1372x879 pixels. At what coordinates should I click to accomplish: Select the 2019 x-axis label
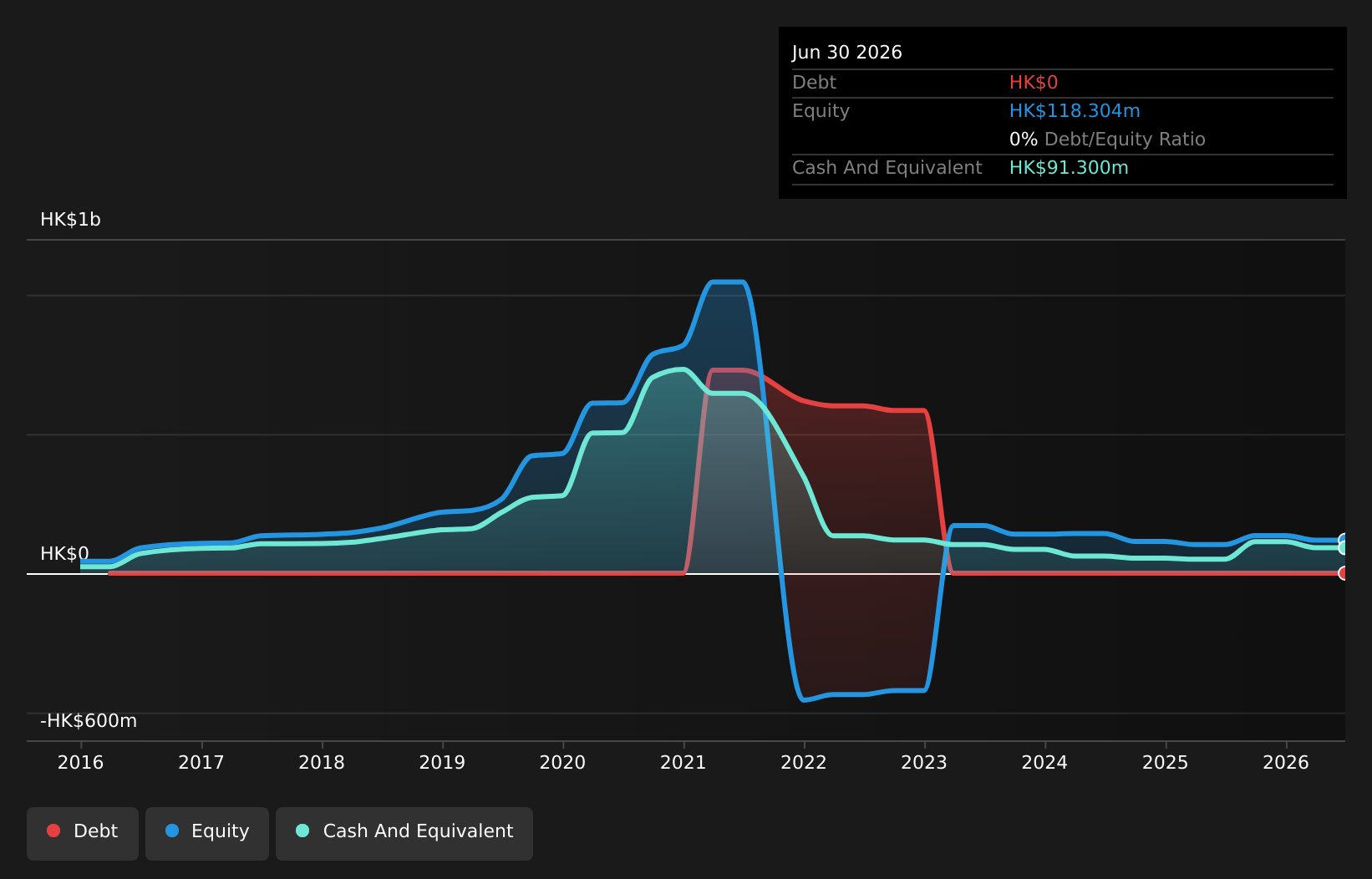pos(442,762)
